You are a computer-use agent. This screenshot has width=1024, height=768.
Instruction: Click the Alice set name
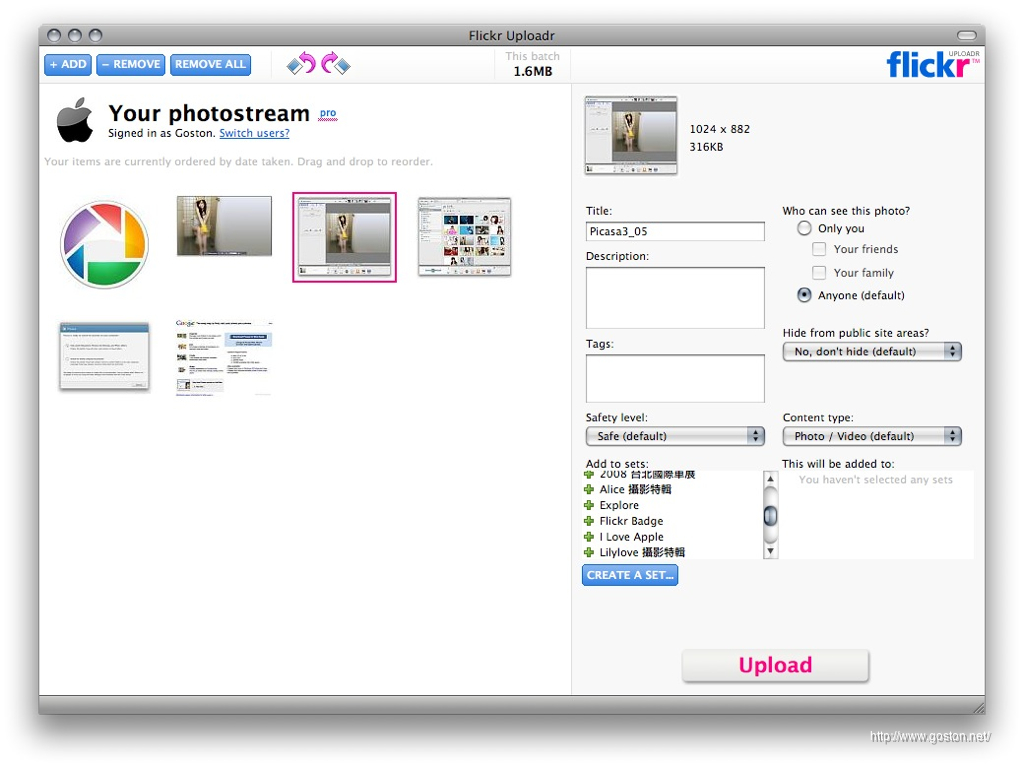[x=635, y=489]
